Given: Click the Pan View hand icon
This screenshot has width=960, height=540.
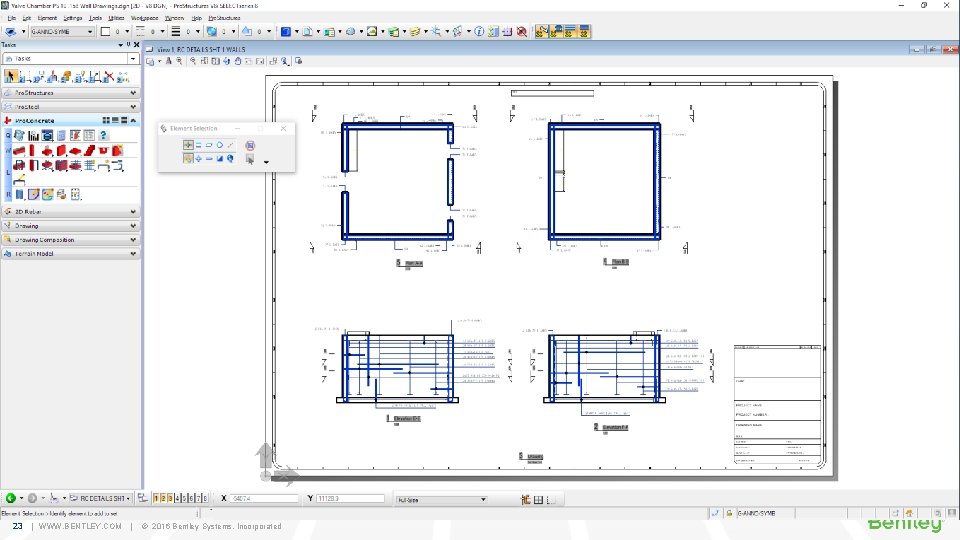Looking at the screenshot, I should [238, 61].
